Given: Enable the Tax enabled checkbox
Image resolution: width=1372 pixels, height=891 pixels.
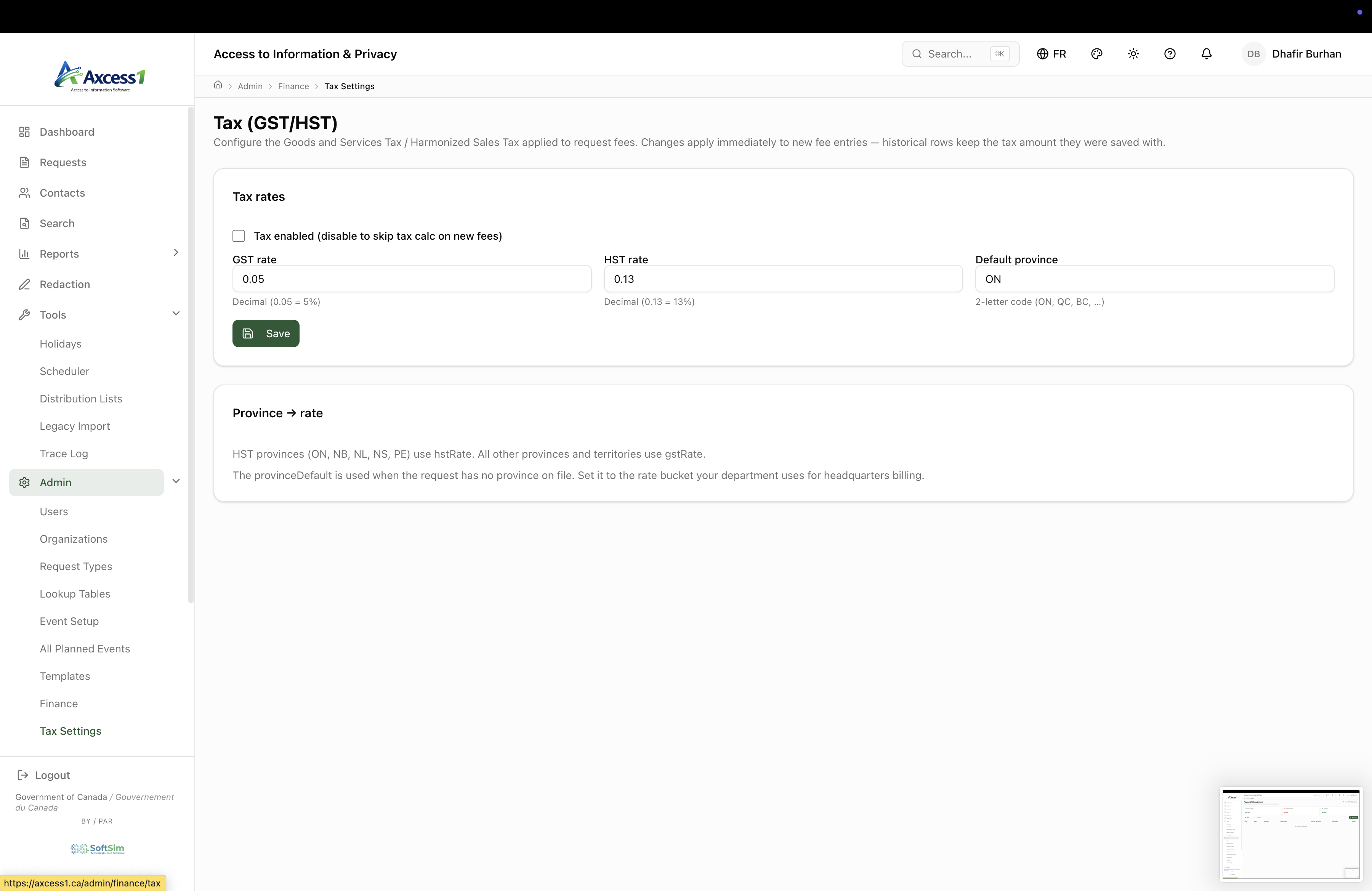Looking at the screenshot, I should click(239, 236).
